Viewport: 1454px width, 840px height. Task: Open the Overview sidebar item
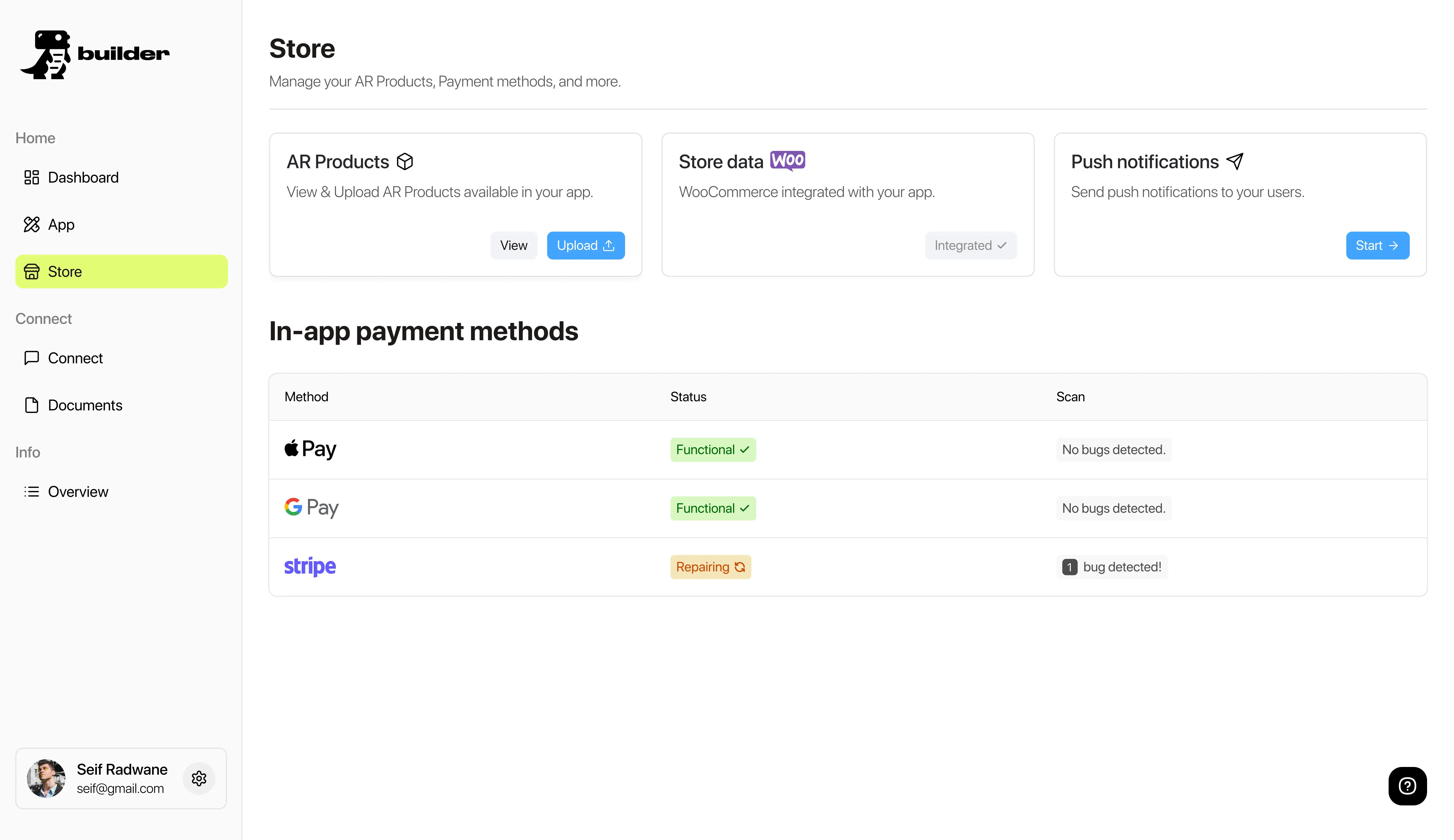click(x=77, y=492)
